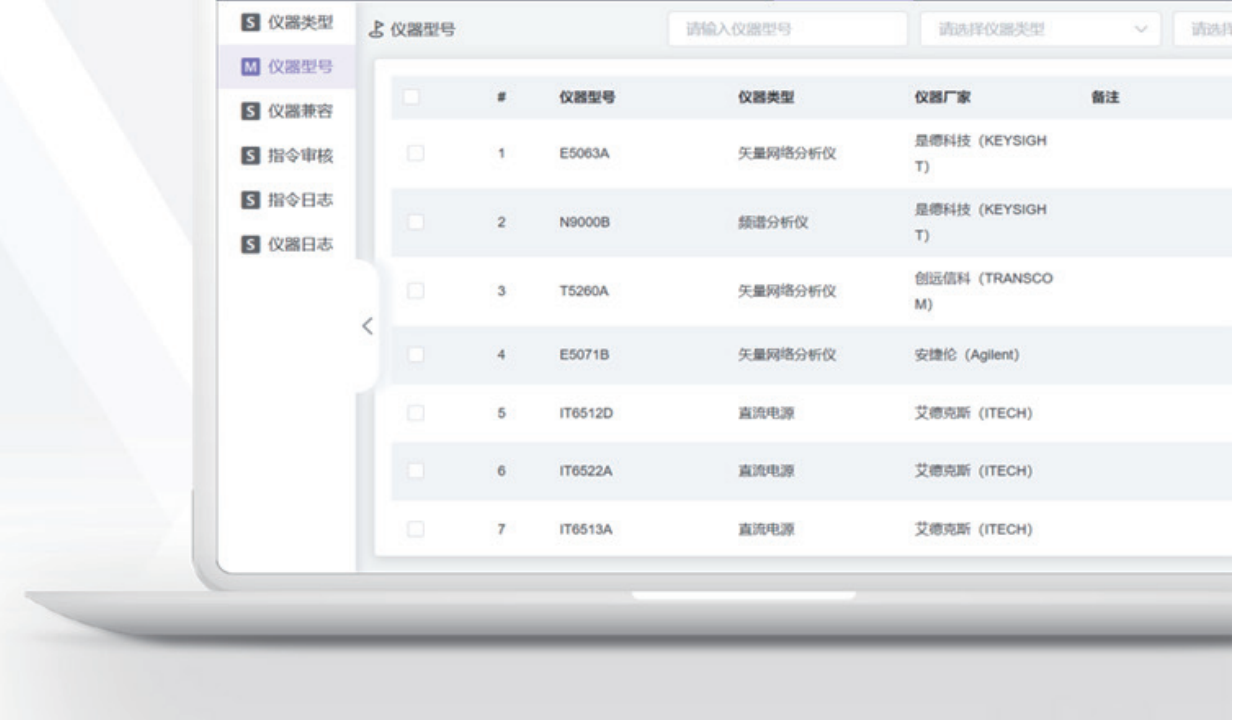Click the partially visible third filter field

pyautogui.click(x=1205, y=29)
